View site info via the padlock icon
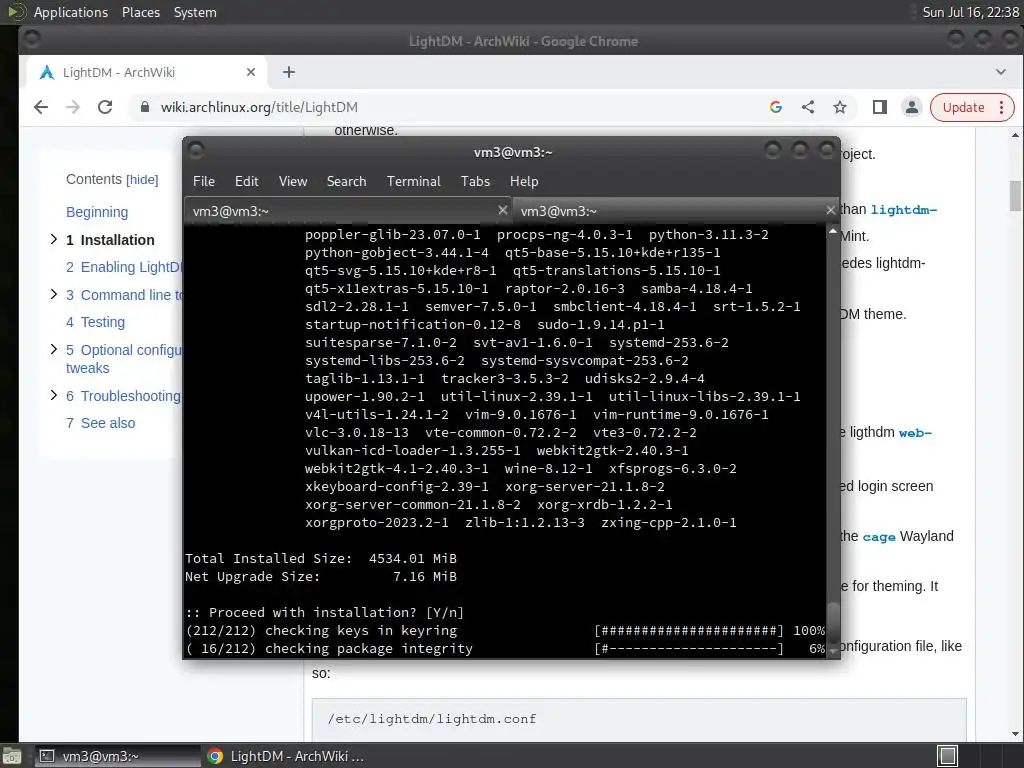This screenshot has height=768, width=1024. click(x=145, y=107)
